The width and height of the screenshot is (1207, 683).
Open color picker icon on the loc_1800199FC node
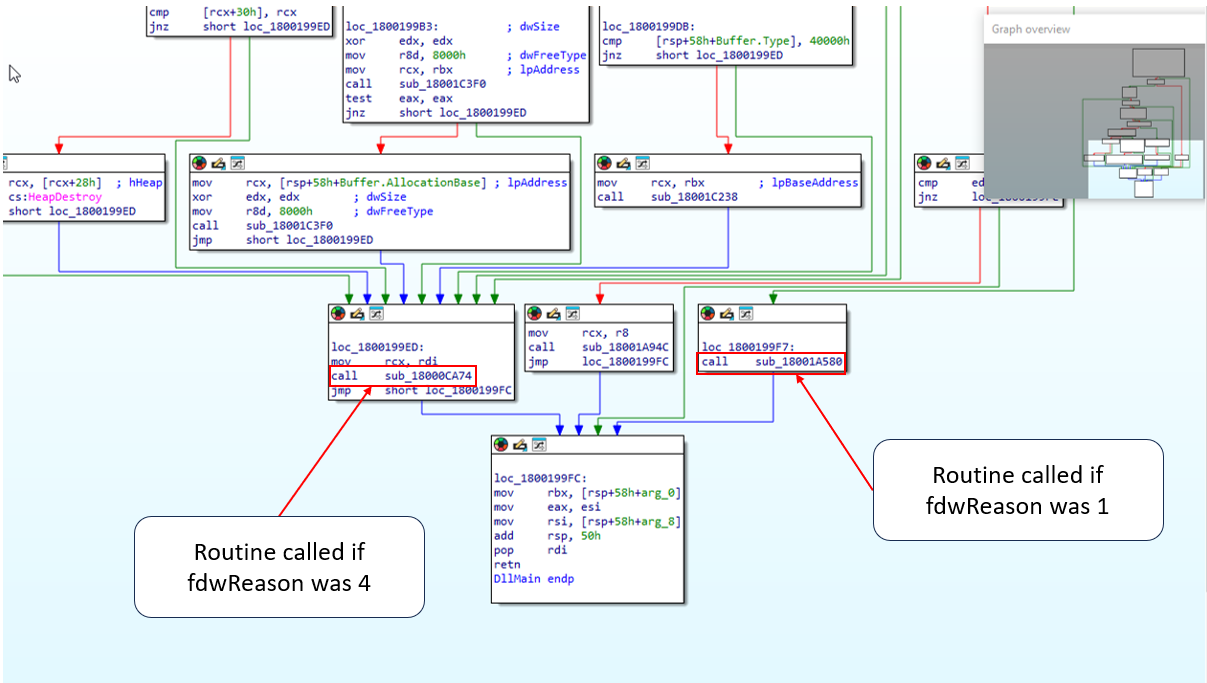click(x=502, y=444)
